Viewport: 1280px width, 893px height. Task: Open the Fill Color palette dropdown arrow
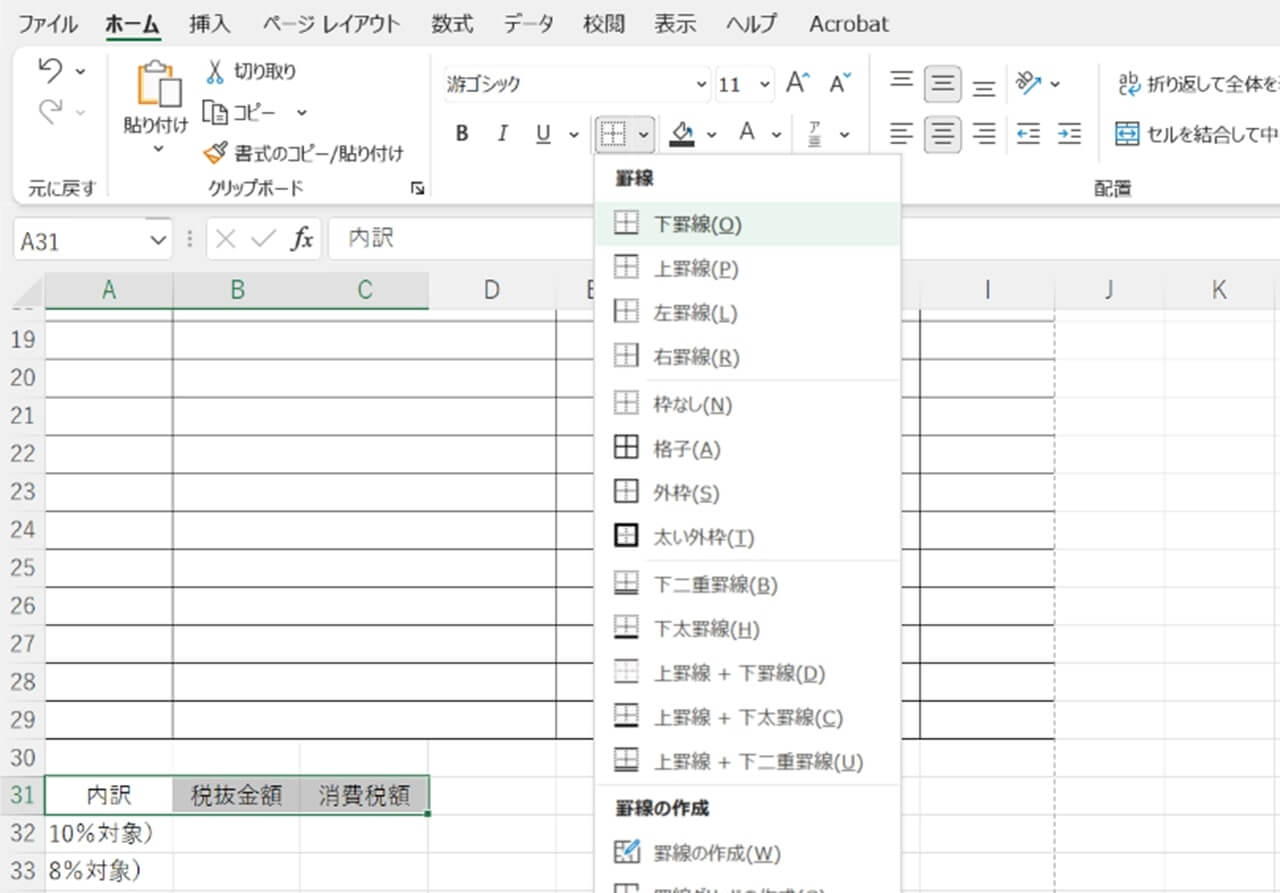[712, 134]
